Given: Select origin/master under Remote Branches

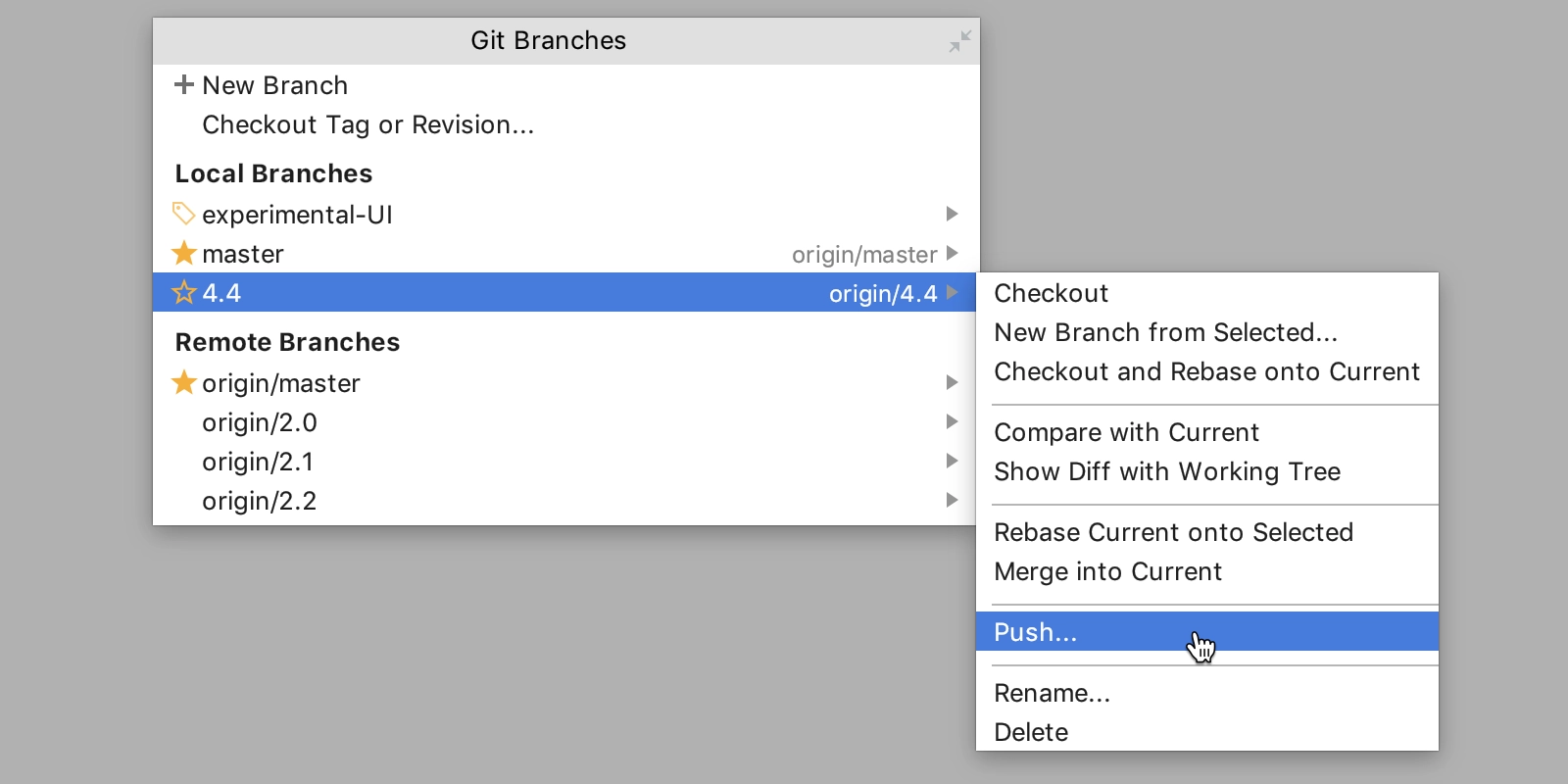Looking at the screenshot, I should coord(281,383).
